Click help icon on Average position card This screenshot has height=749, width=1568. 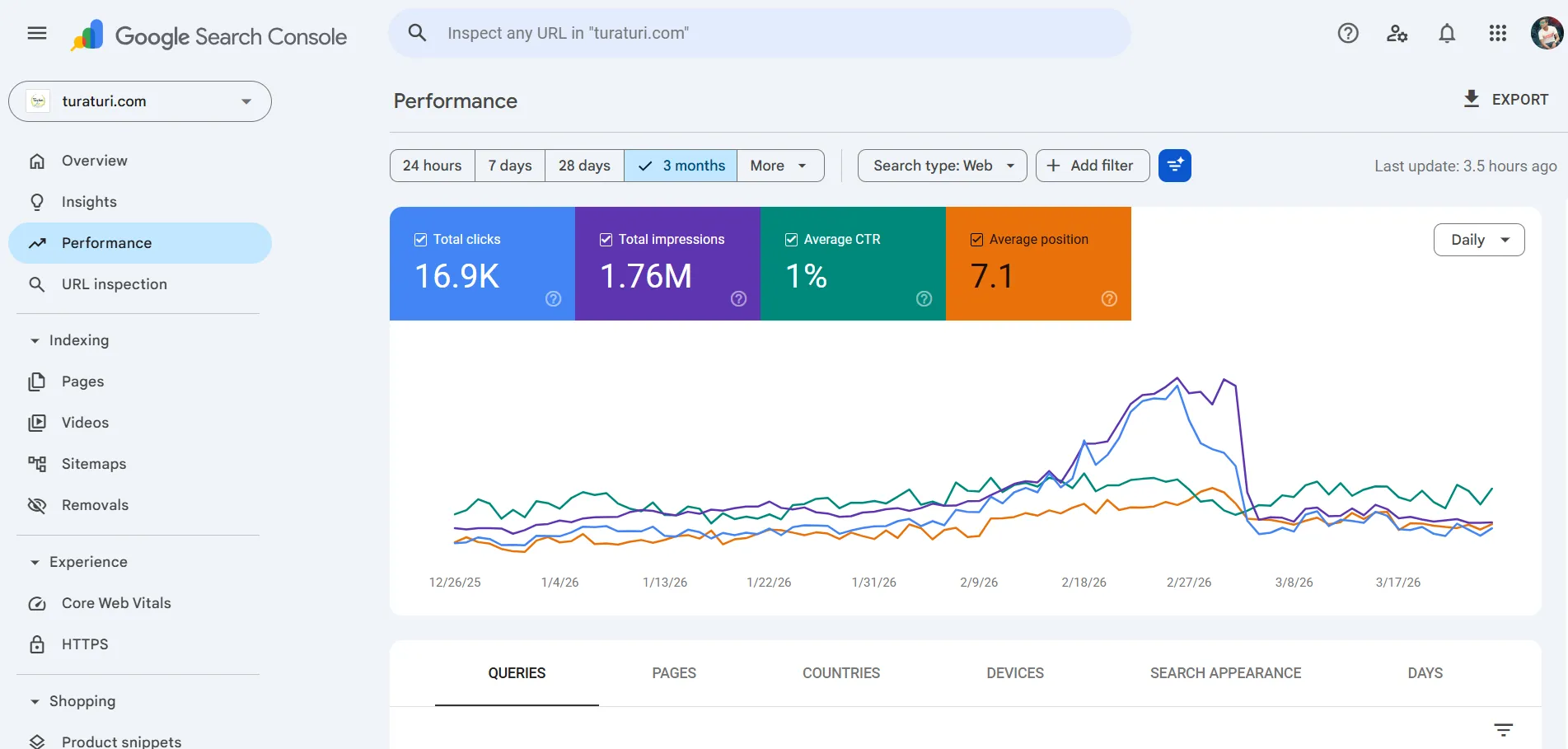click(x=1109, y=299)
